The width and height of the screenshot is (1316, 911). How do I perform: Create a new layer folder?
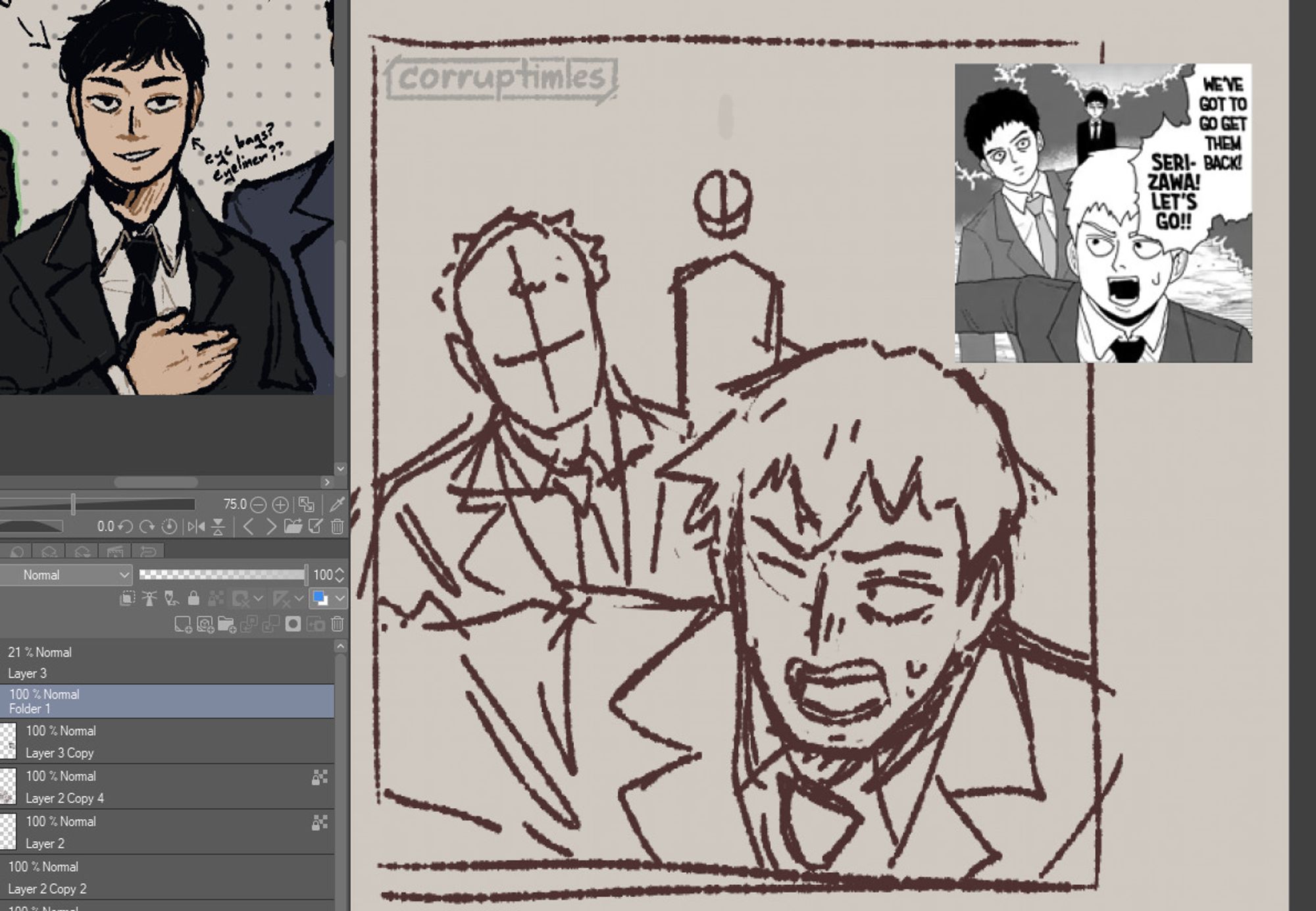pyautogui.click(x=227, y=625)
